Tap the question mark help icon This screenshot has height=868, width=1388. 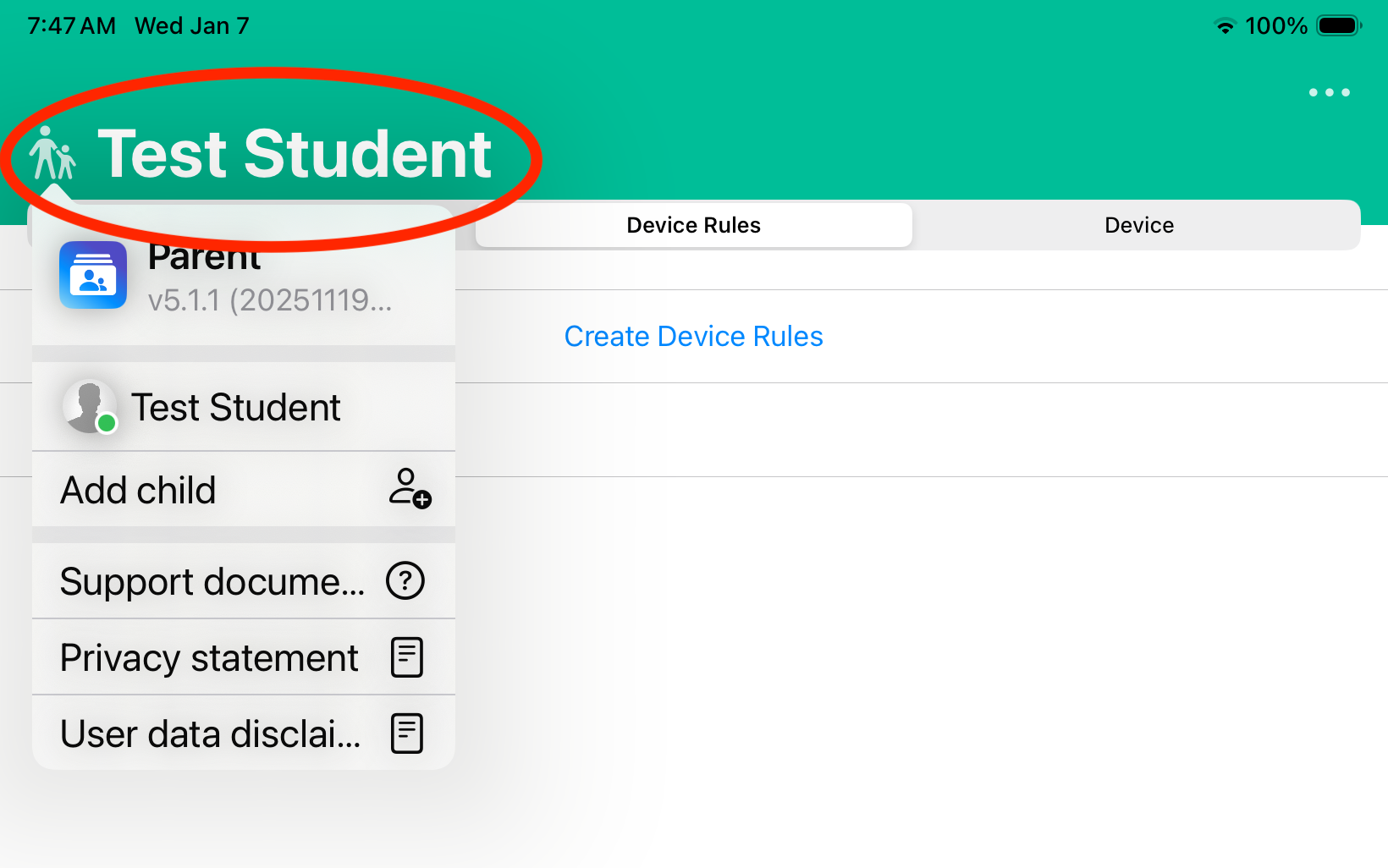[405, 580]
